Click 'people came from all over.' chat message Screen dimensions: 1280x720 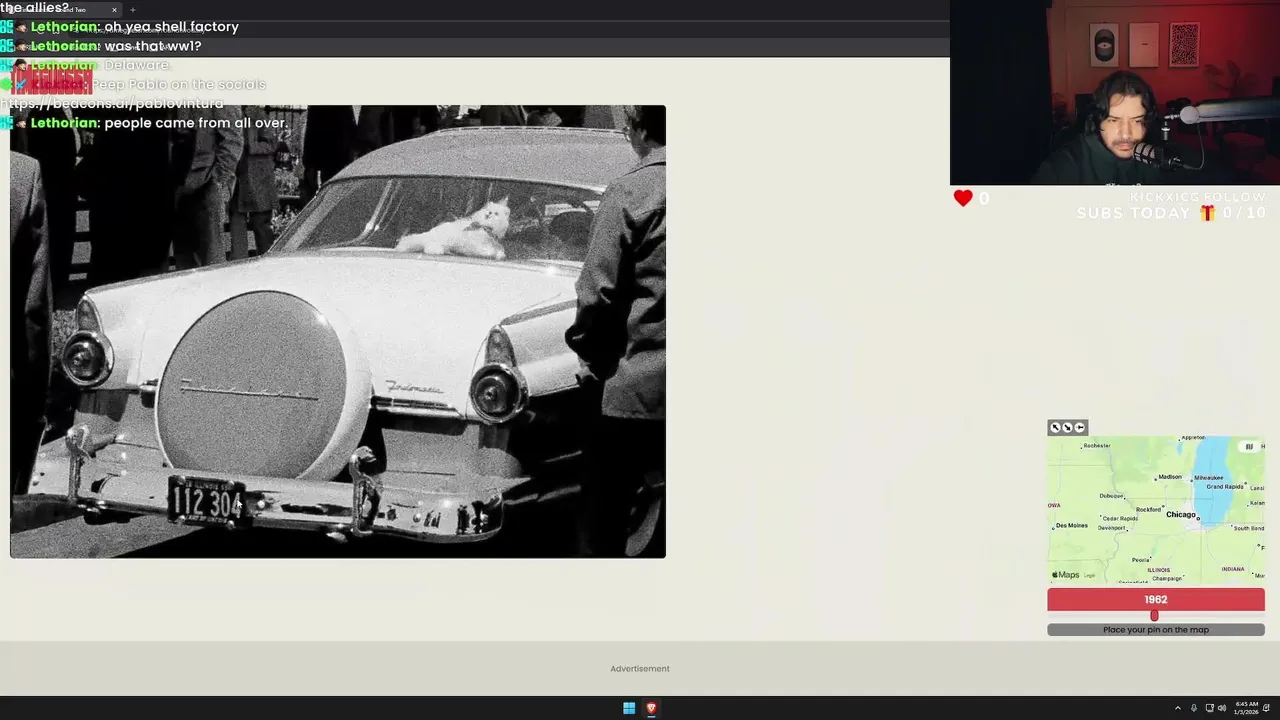tap(196, 123)
